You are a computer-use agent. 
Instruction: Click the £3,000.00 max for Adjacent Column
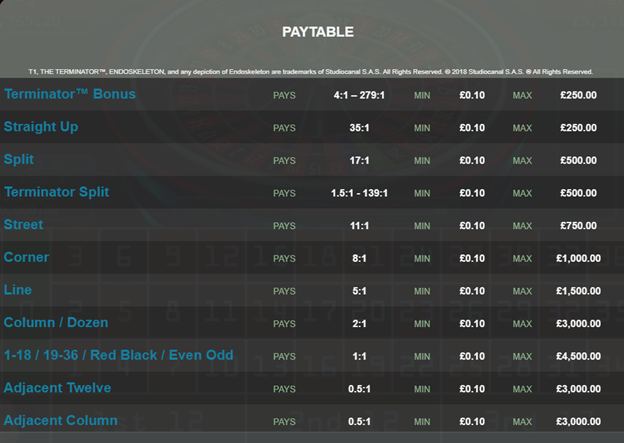point(579,422)
